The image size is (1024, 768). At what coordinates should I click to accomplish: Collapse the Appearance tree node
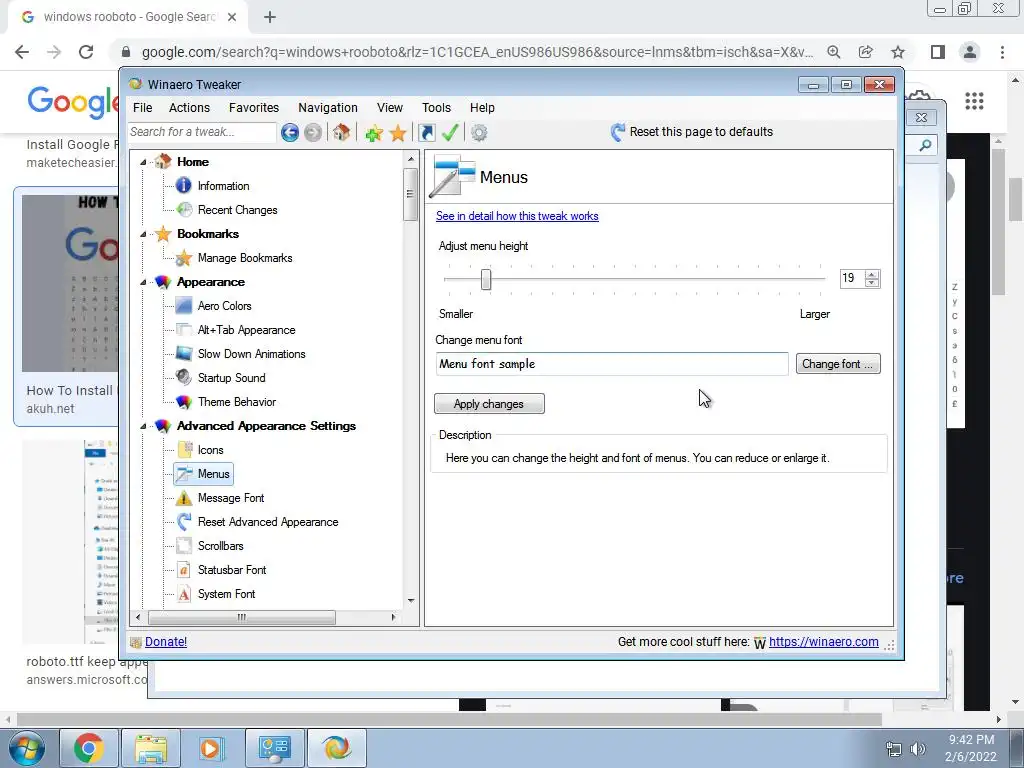[x=143, y=282]
